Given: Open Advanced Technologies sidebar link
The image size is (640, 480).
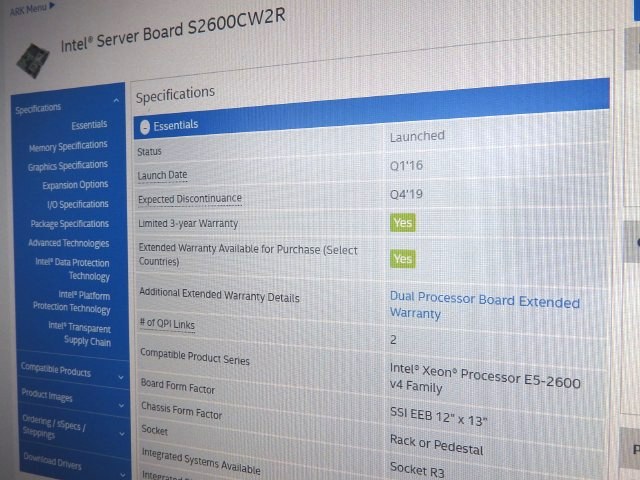Looking at the screenshot, I should [69, 243].
